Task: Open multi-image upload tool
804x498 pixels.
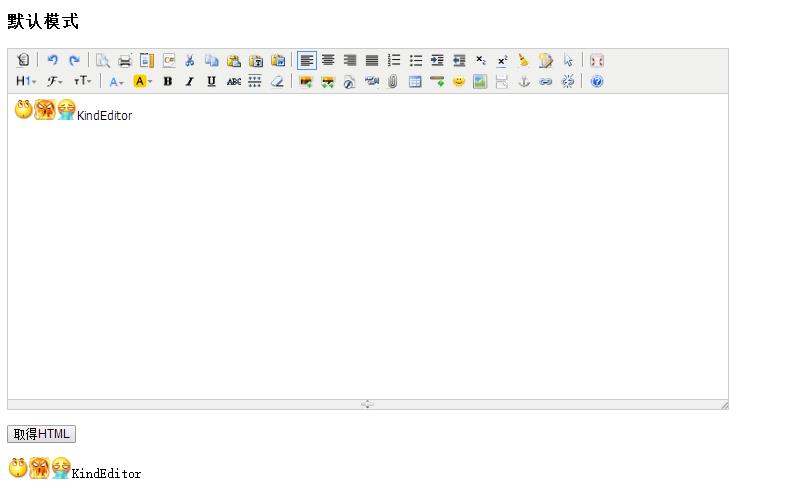Action: (328, 81)
